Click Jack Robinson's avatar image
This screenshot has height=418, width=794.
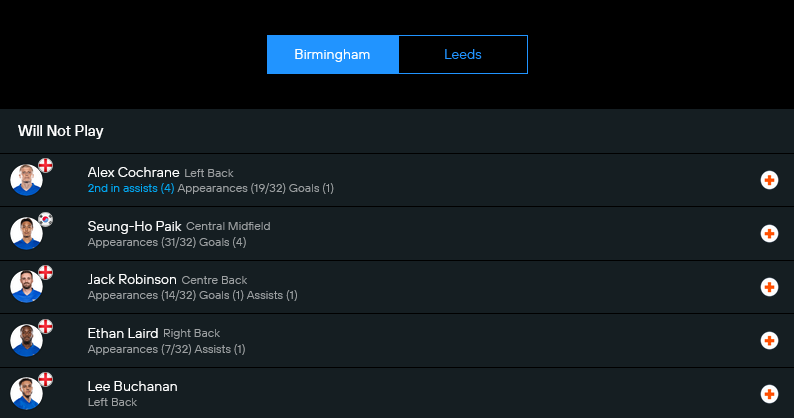(26, 288)
